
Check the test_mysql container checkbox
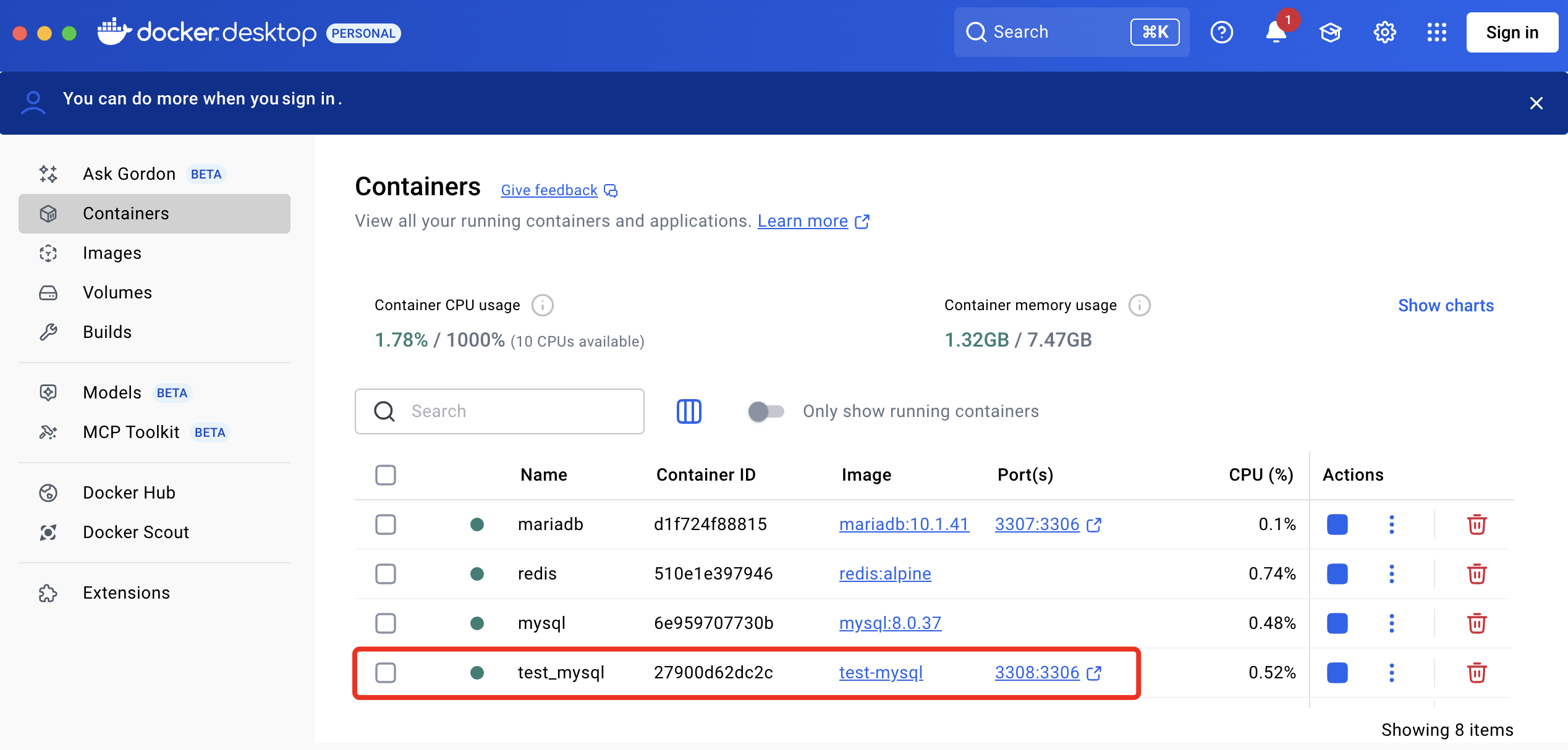[386, 673]
